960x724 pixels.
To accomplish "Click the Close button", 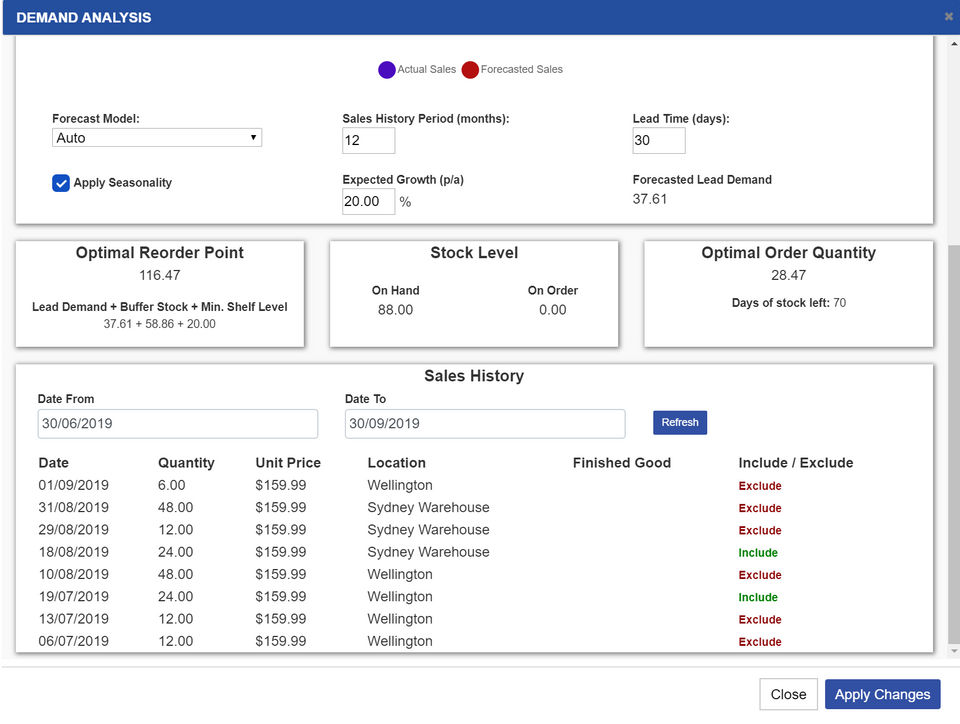I will pos(788,694).
